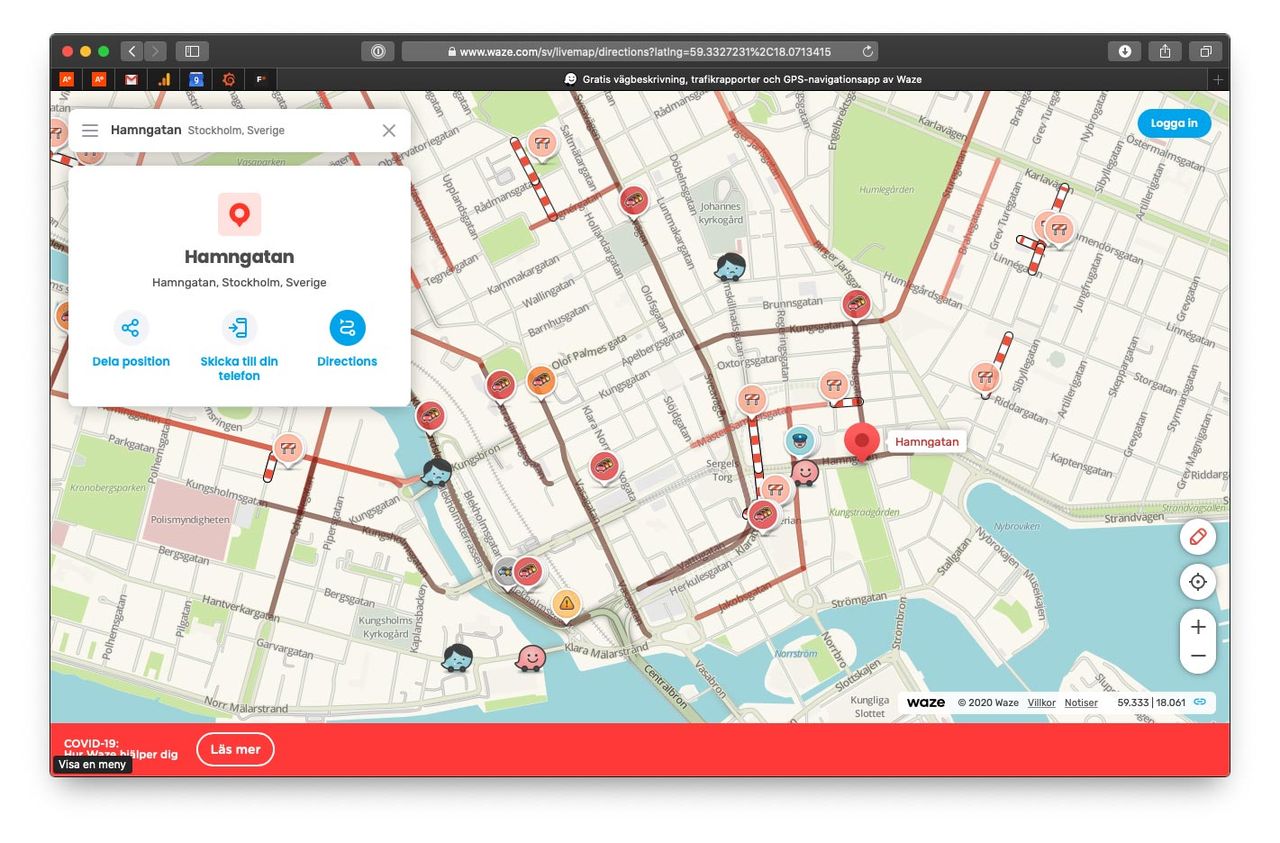Click the sad Wazer at Kungsbron
This screenshot has width=1280, height=843.
tap(436, 471)
